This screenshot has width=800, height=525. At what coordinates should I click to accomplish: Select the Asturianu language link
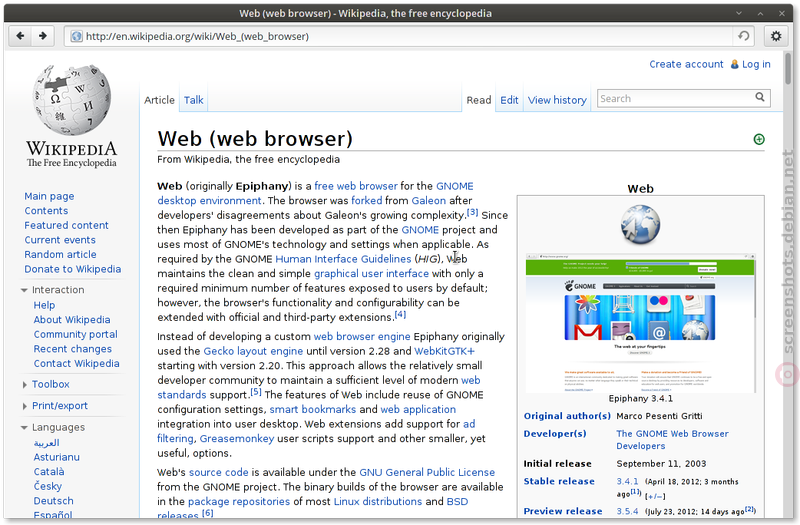click(x=57, y=457)
